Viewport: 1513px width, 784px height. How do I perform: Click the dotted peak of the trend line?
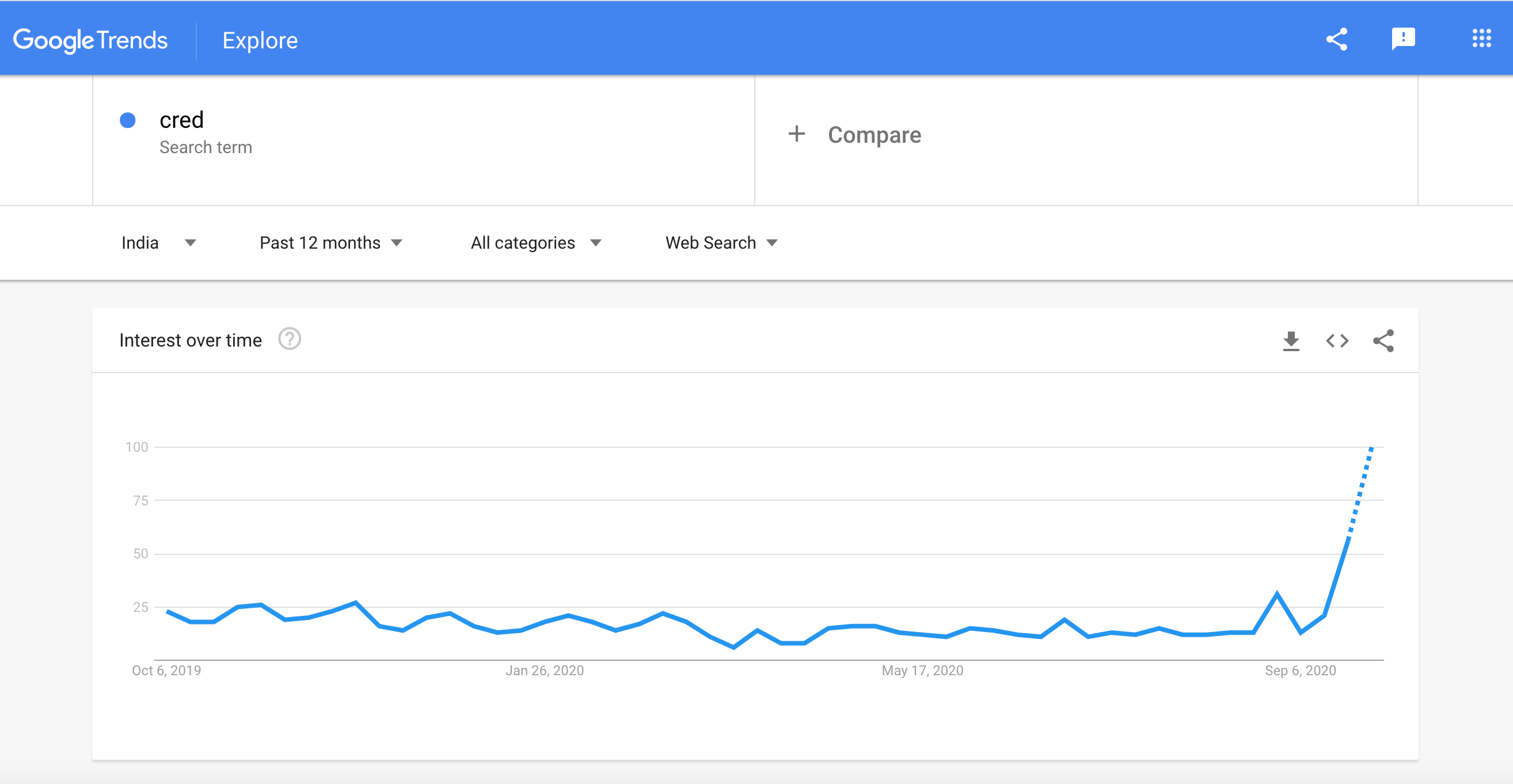coord(1371,449)
